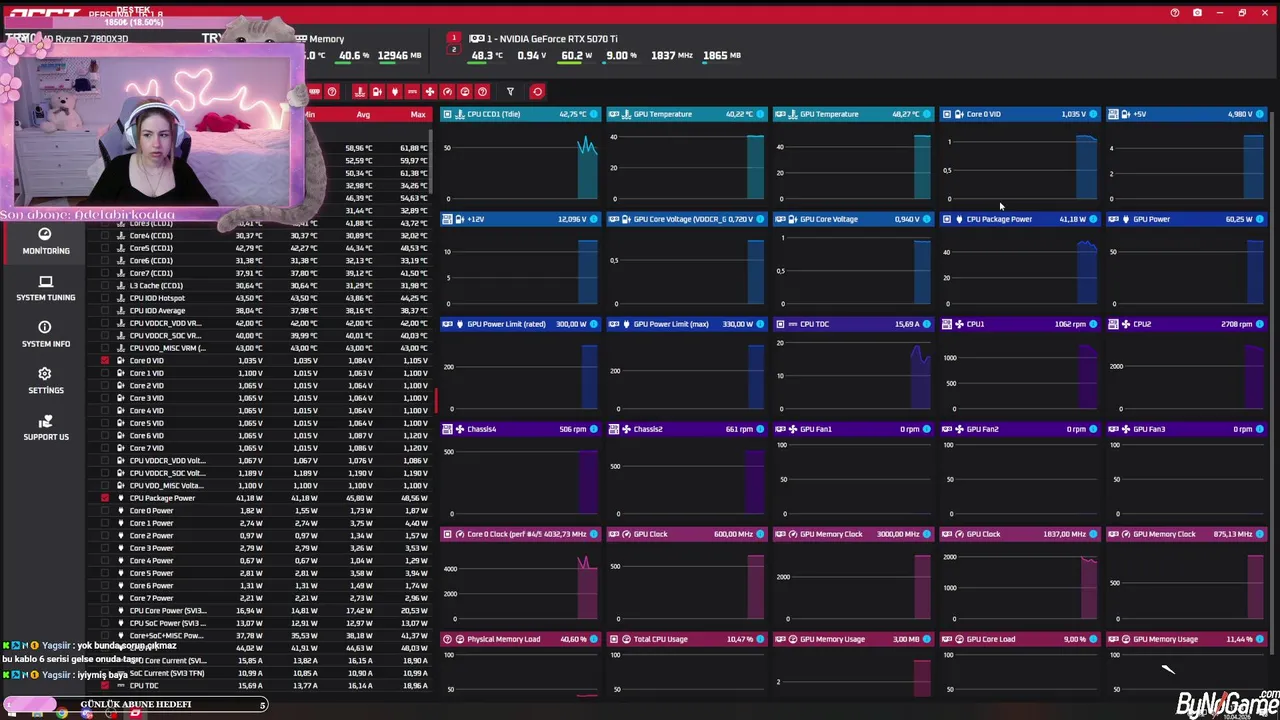The image size is (1280, 720).
Task: Show voltage sensors via battery toolbar icon
Action: [377, 92]
